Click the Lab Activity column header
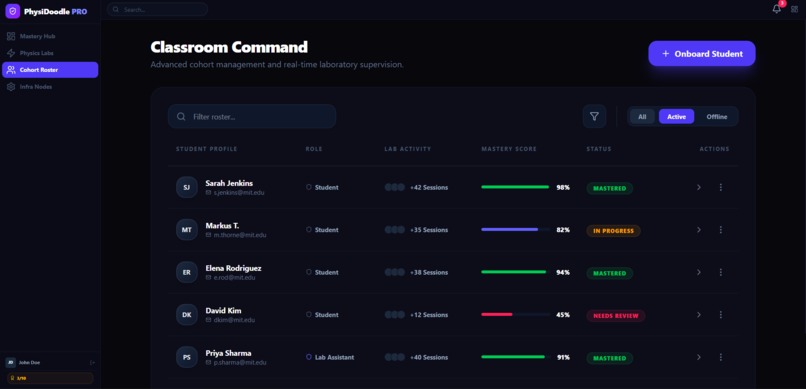Screen dimensions: 806x389 408,149
